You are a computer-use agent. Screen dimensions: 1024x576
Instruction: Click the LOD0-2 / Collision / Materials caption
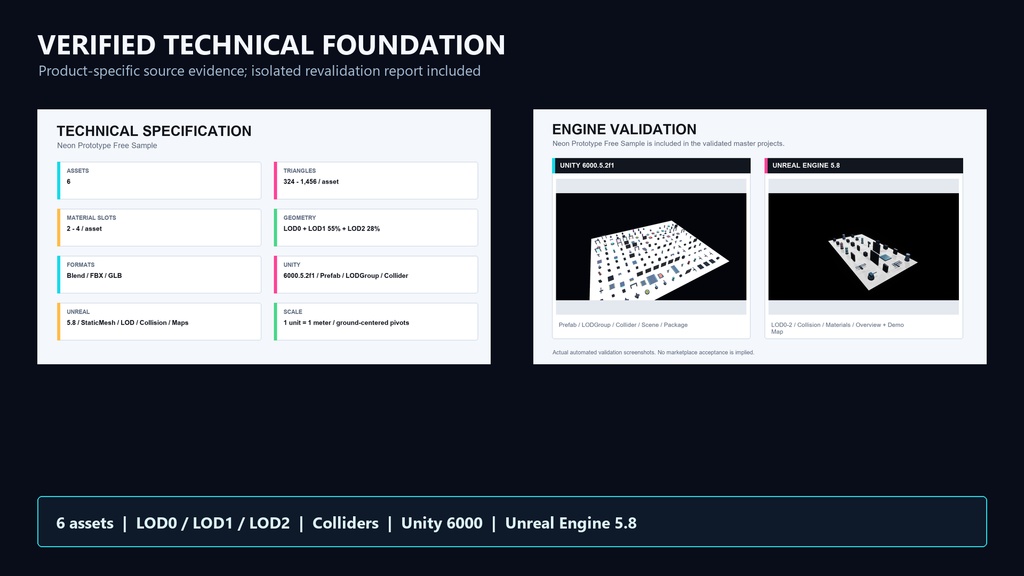(837, 328)
